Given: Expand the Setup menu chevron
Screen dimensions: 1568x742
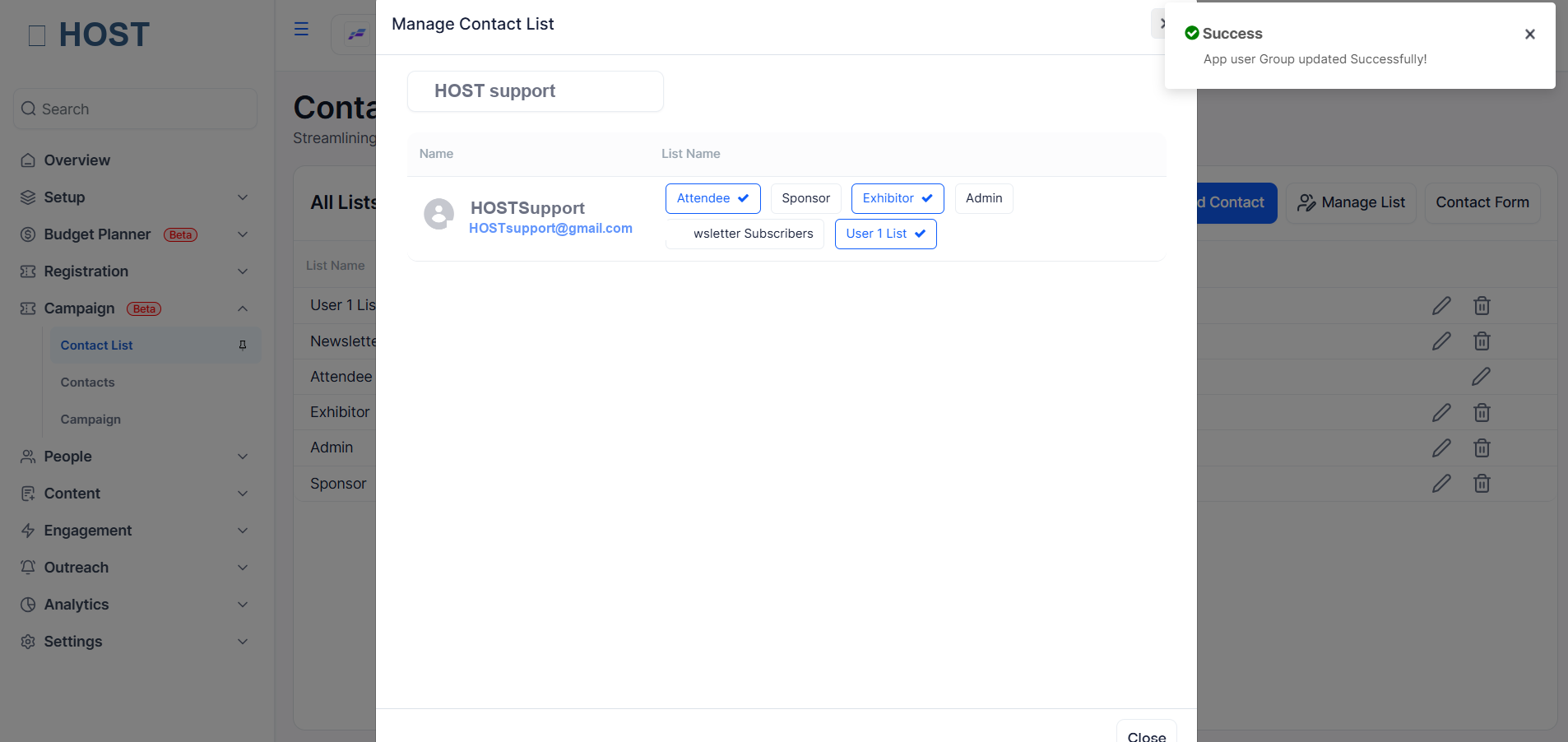Looking at the screenshot, I should 243,197.
